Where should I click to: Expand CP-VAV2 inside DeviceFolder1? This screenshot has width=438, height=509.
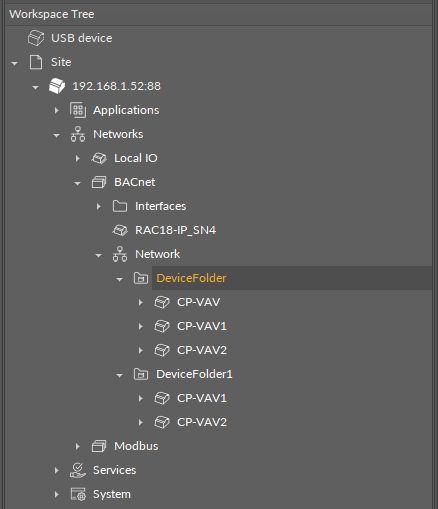141,422
